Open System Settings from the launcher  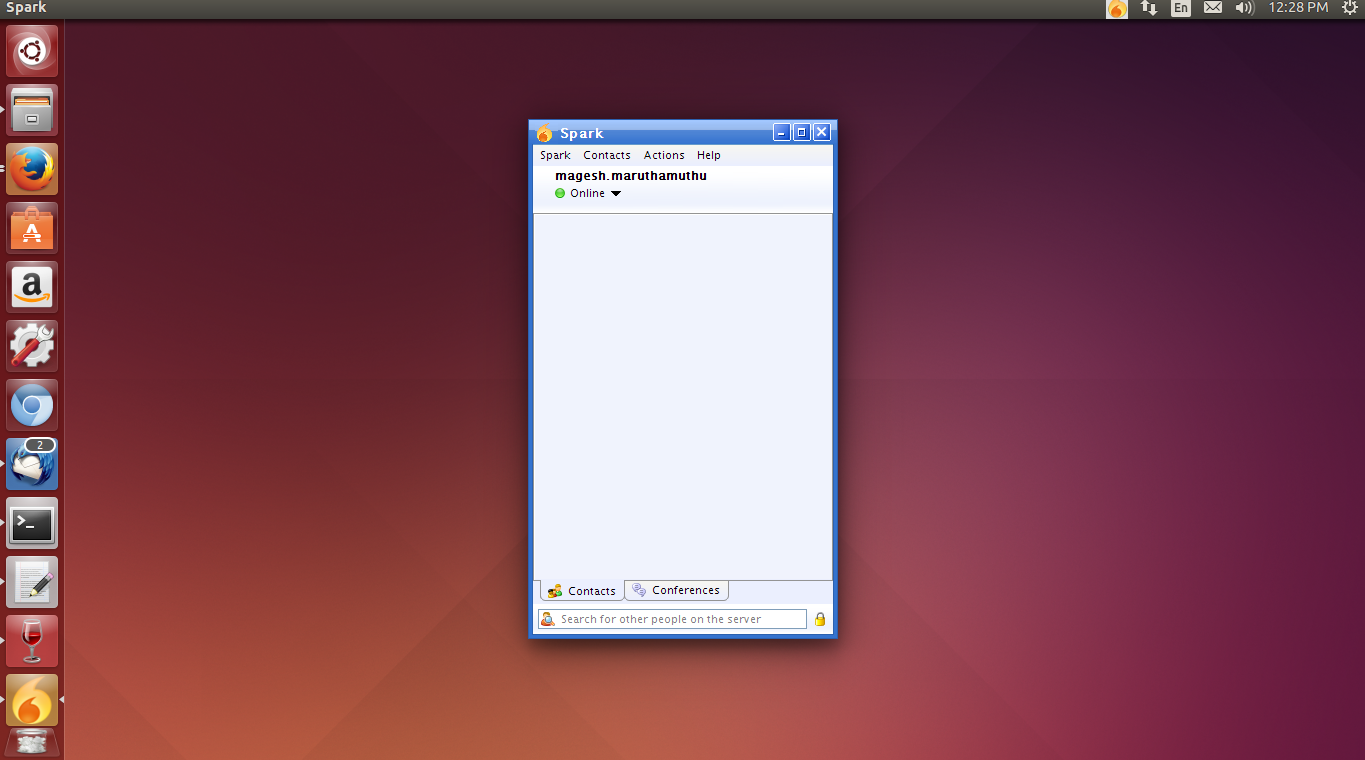coord(32,346)
